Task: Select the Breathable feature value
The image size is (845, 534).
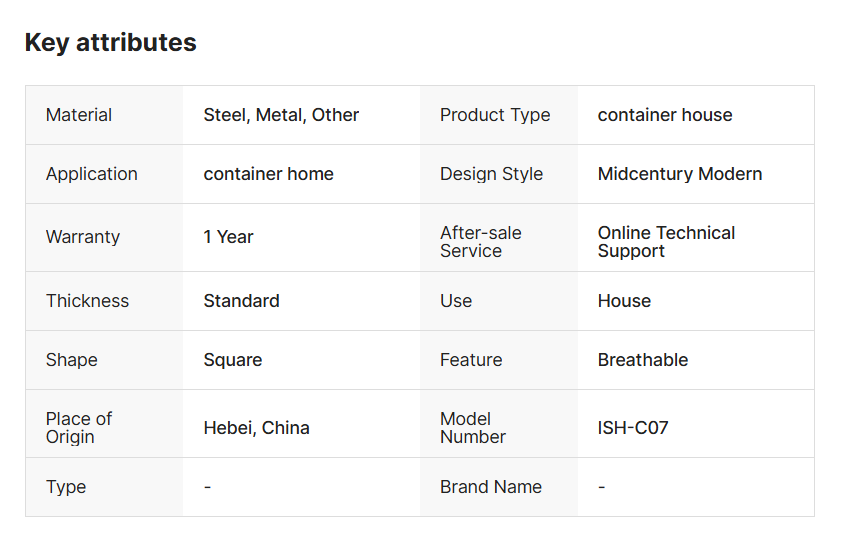Action: (x=643, y=360)
